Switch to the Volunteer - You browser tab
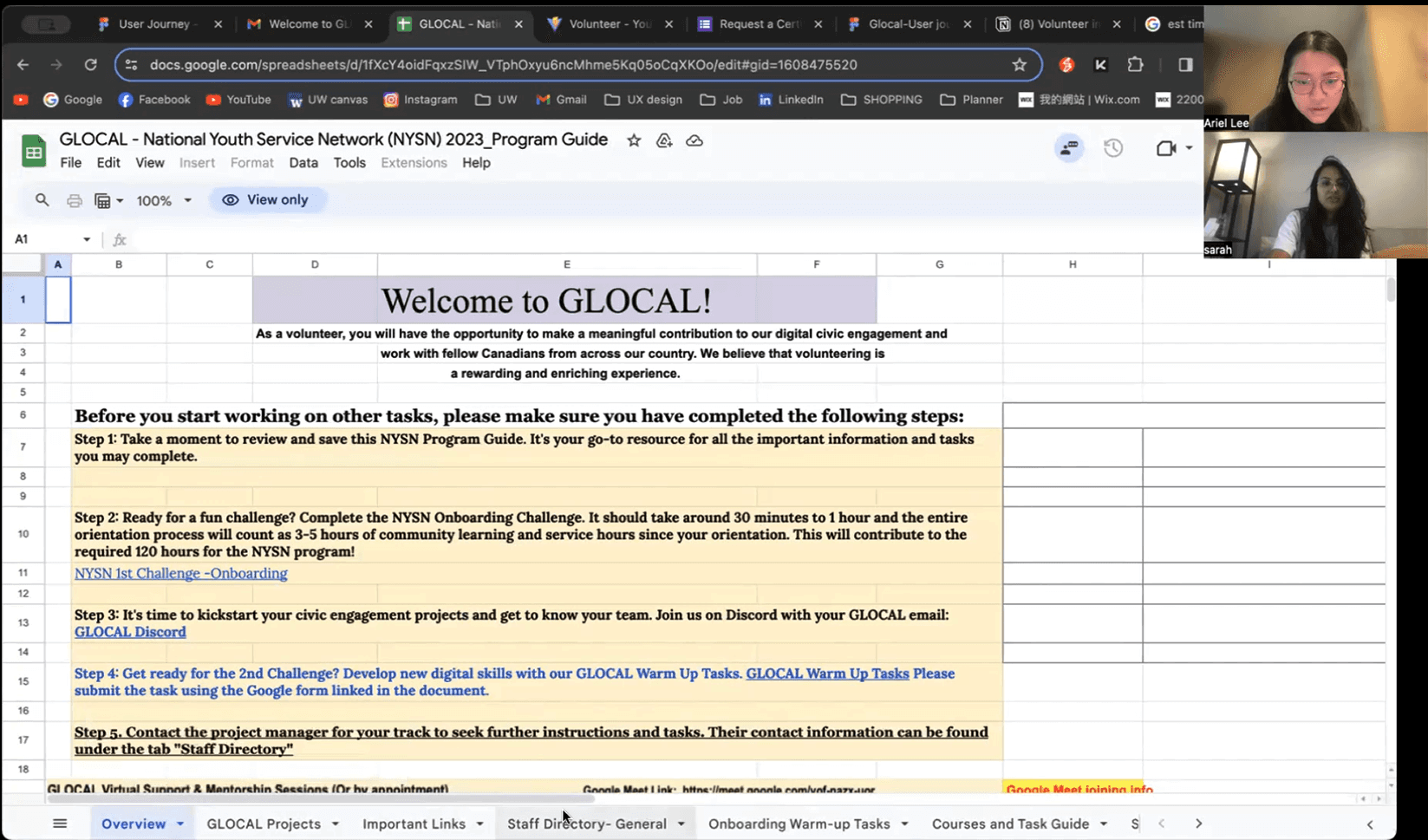 610,24
